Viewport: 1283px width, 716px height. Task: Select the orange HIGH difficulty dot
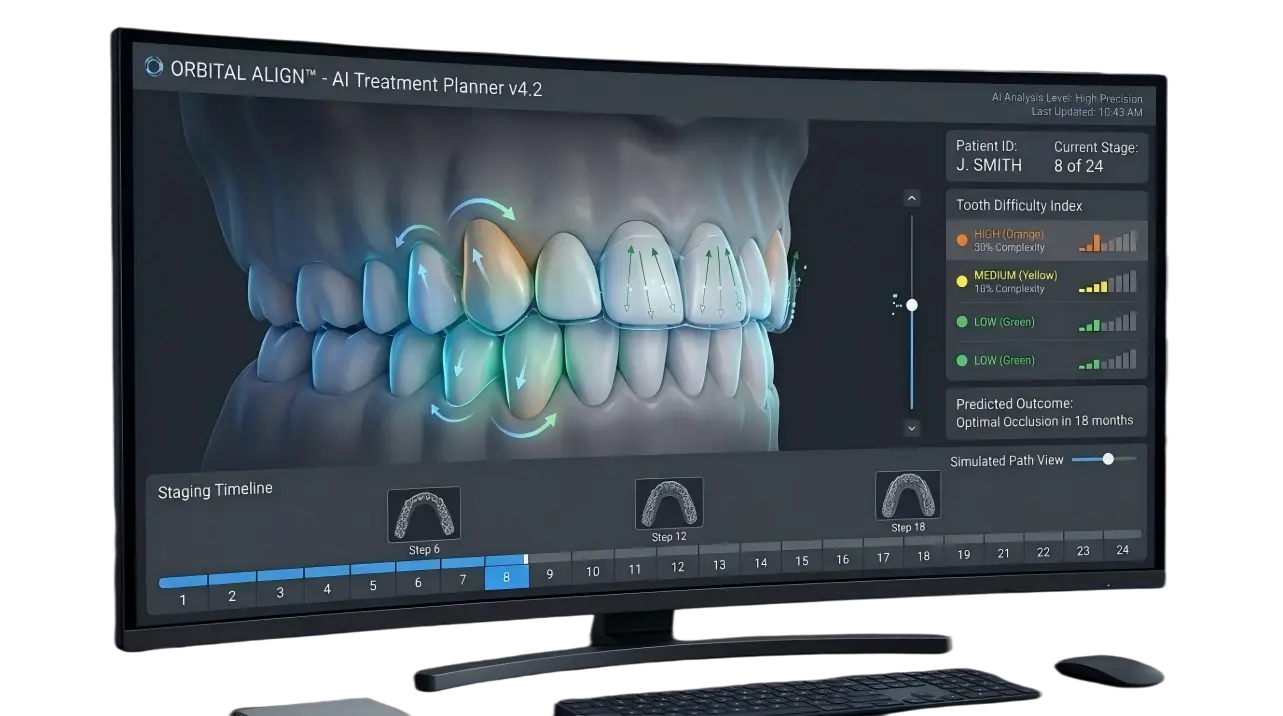coord(962,240)
